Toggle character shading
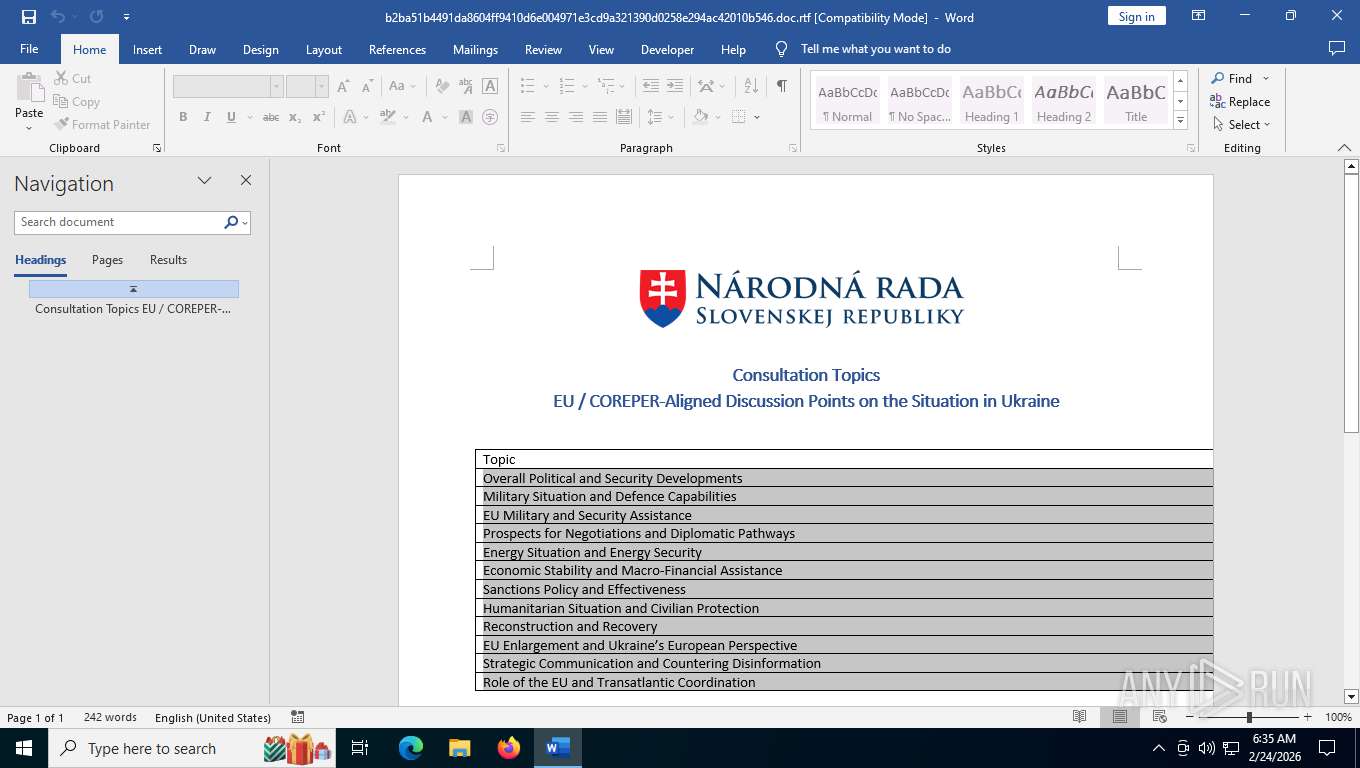1360x768 pixels. [x=466, y=117]
